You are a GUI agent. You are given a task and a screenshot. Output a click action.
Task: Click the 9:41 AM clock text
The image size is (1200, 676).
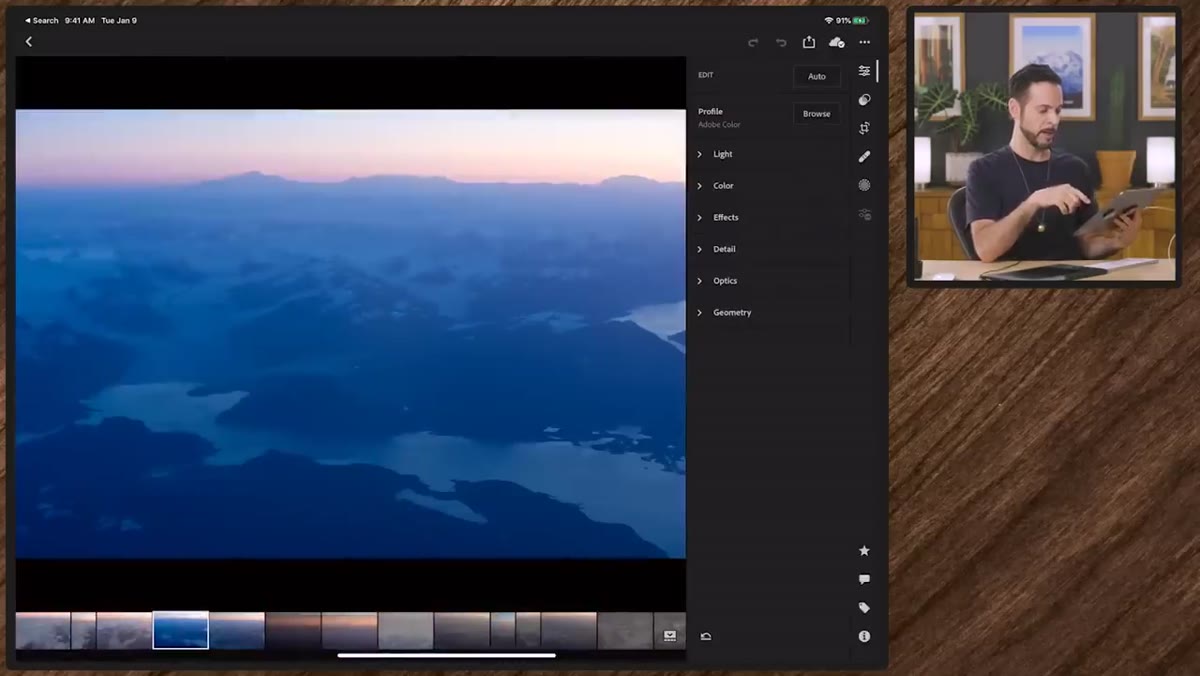pos(80,20)
